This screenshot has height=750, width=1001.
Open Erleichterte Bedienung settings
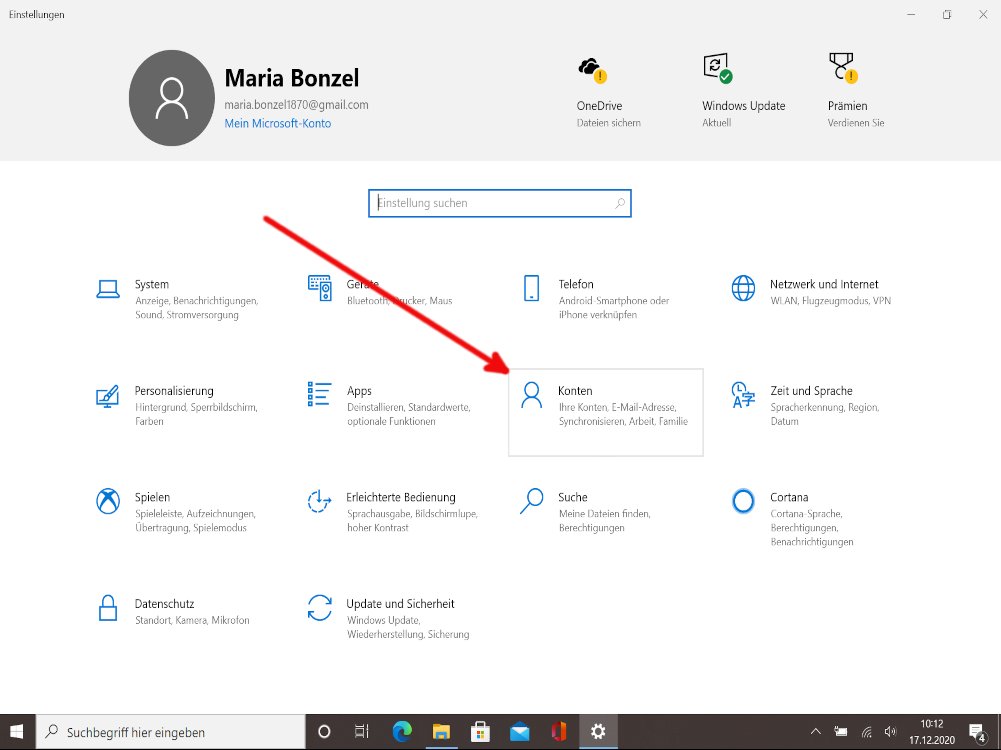400,498
